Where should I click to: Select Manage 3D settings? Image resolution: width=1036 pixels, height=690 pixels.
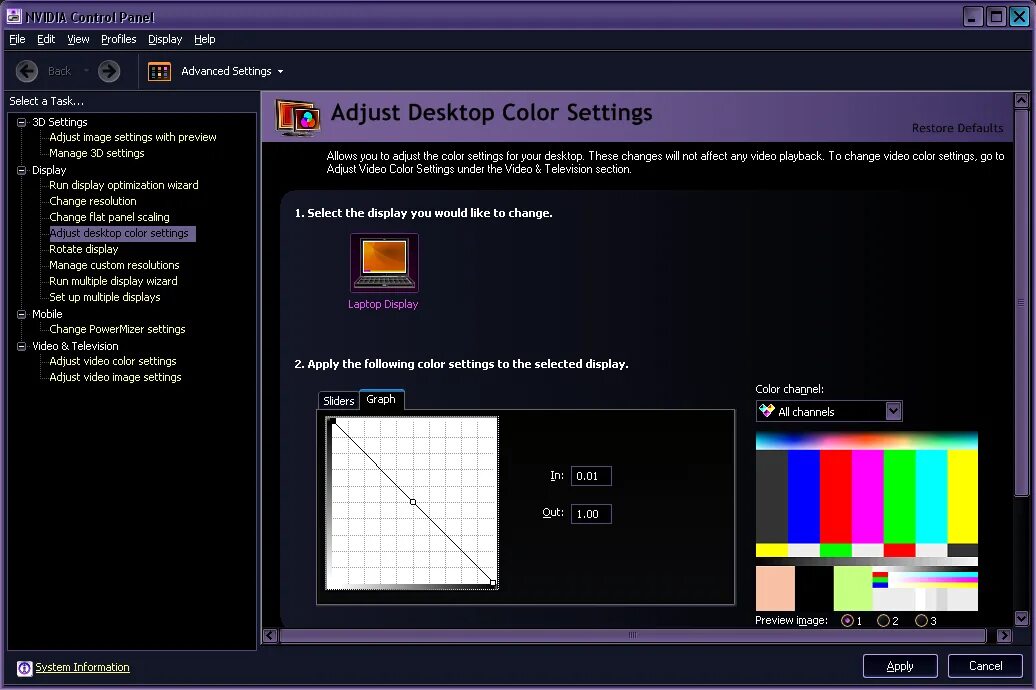96,153
